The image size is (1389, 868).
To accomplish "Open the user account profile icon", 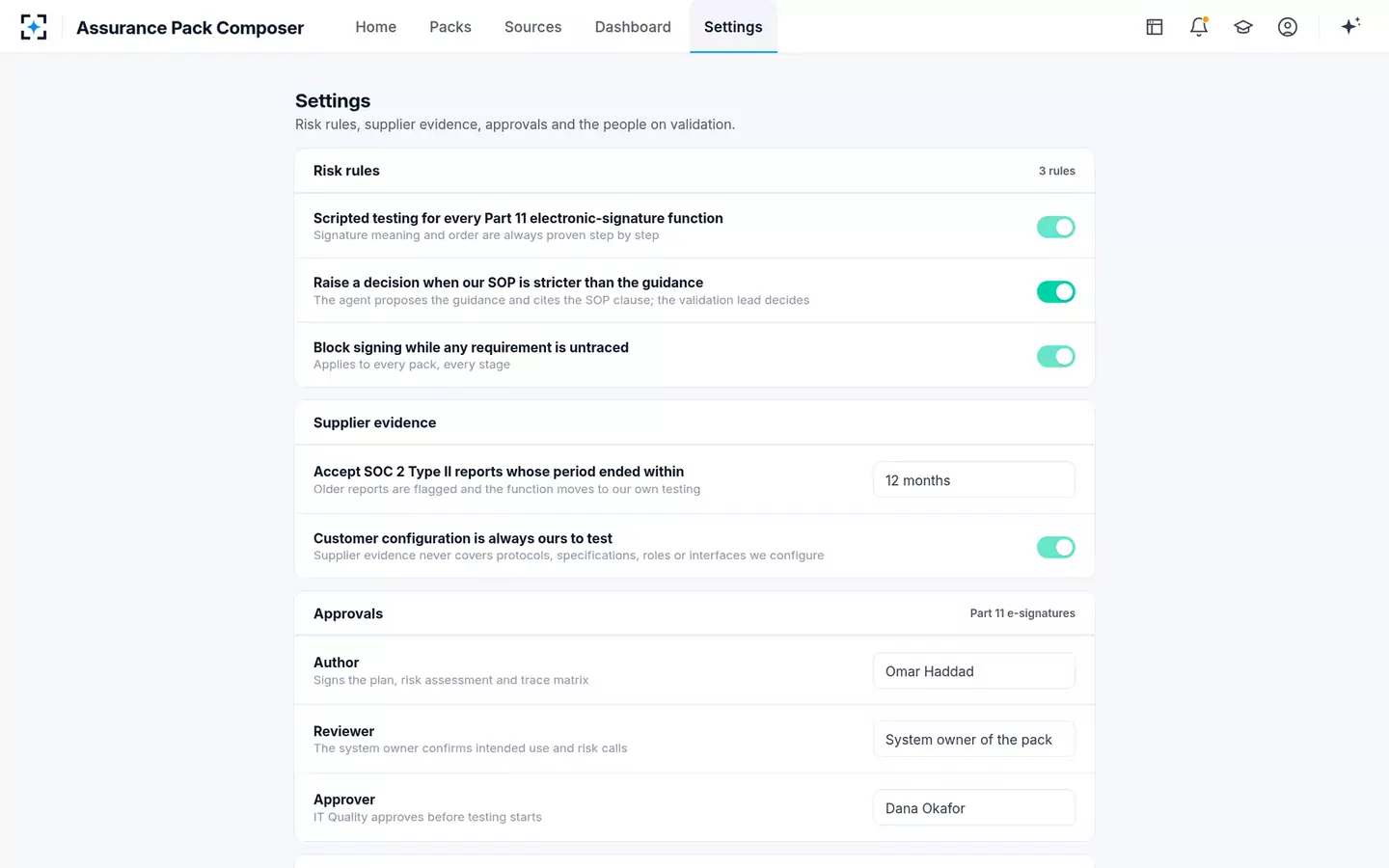I will click(x=1288, y=27).
